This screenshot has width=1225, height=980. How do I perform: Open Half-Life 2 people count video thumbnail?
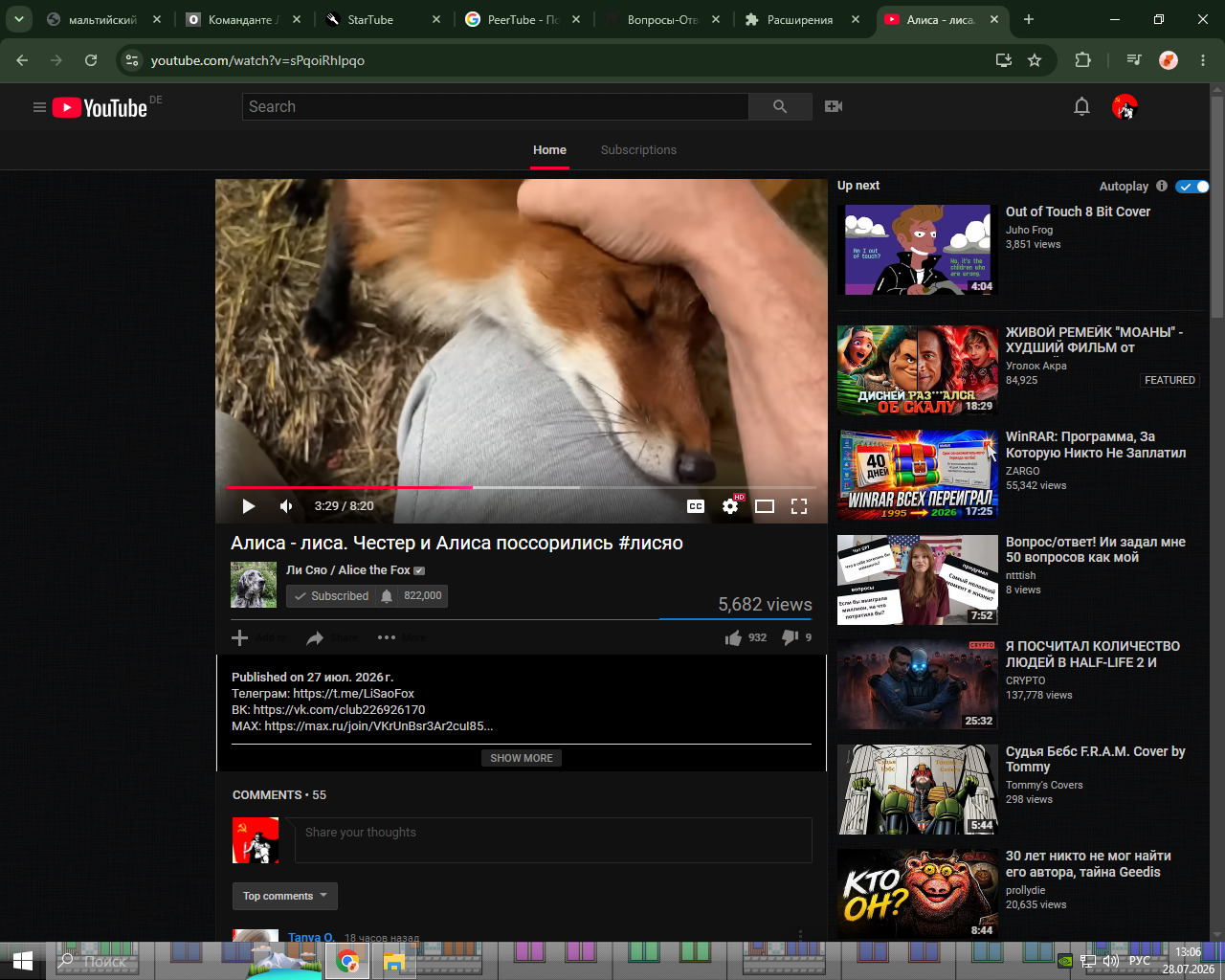(x=918, y=684)
